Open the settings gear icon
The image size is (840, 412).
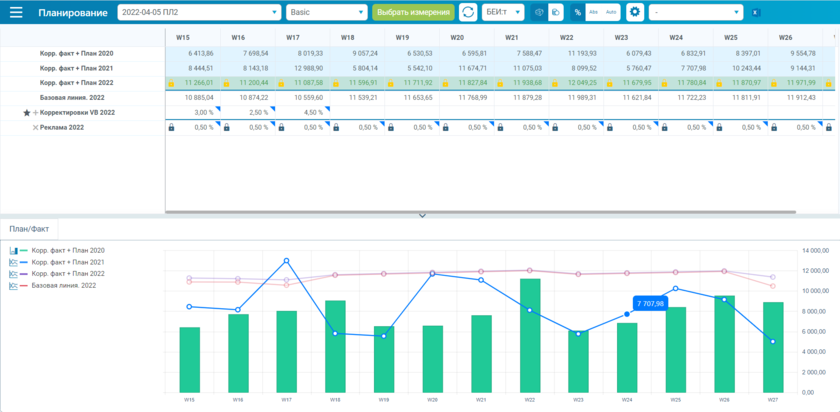pos(634,13)
